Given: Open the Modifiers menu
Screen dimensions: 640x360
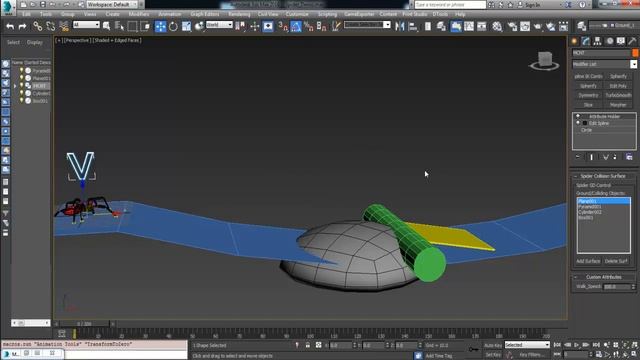Looking at the screenshot, I should 139,14.
